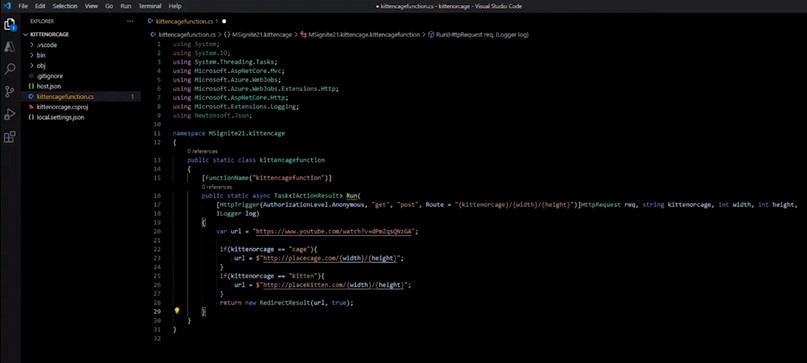Open the Go menu
This screenshot has height=363, width=807.
(109, 6)
